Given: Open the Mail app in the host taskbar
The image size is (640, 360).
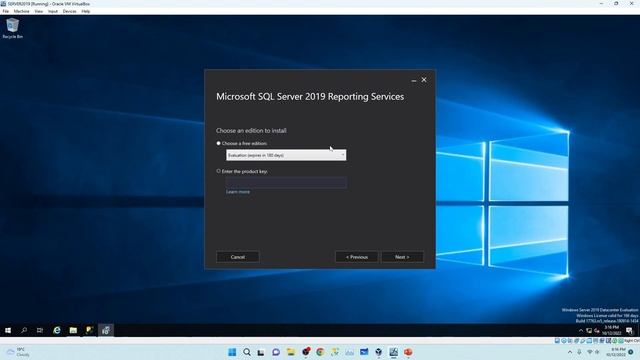Looking at the screenshot, I should point(364,352).
